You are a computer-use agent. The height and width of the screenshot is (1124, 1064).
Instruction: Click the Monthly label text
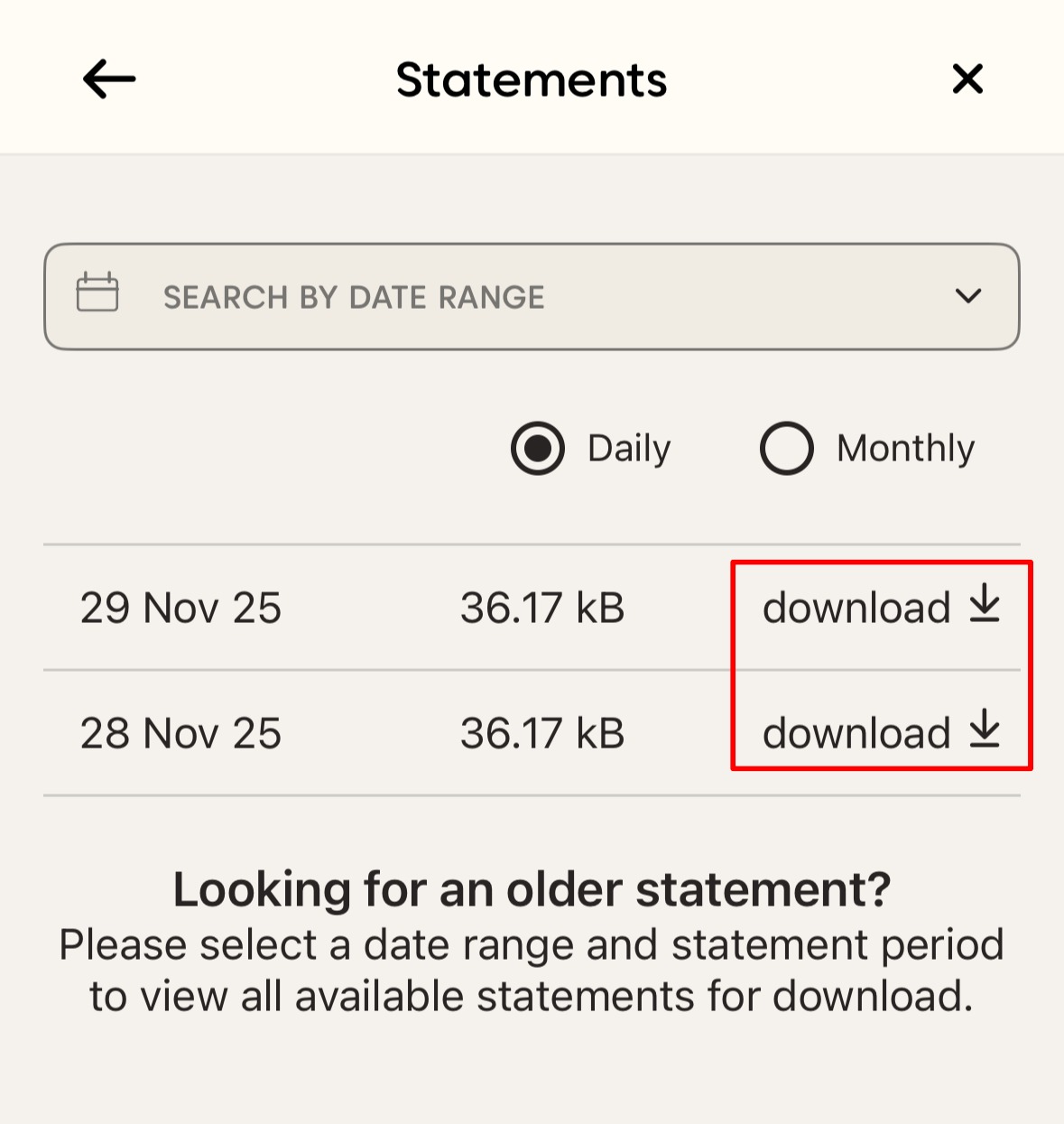tap(905, 448)
